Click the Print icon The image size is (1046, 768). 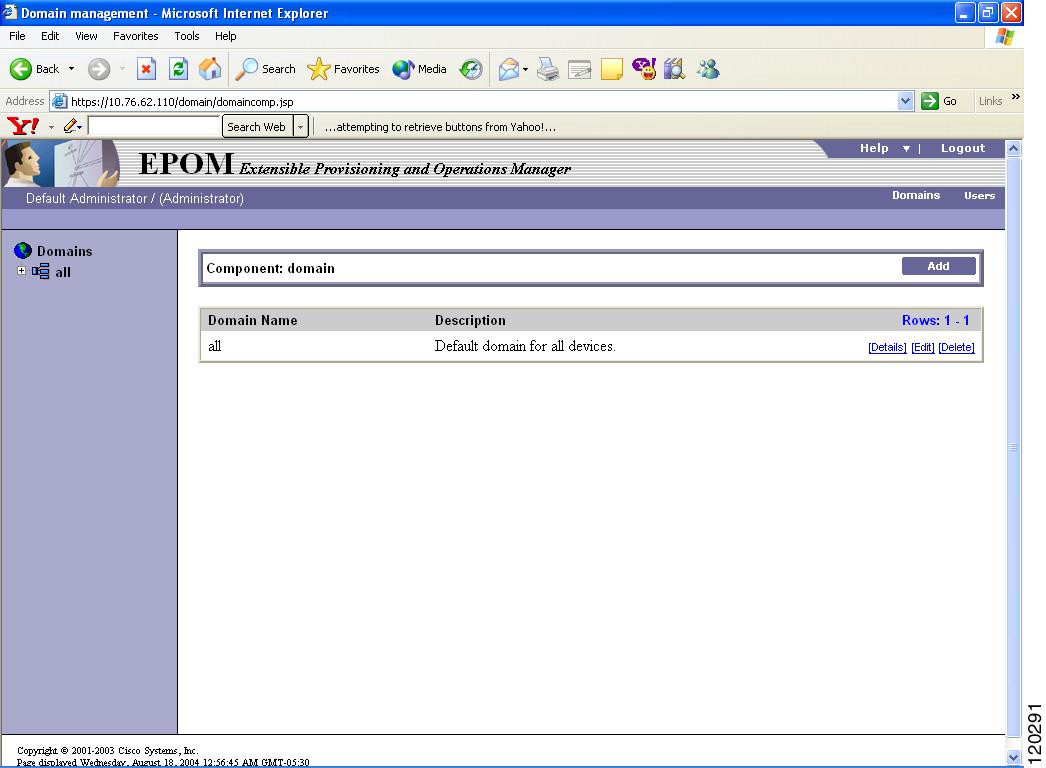pyautogui.click(x=546, y=69)
